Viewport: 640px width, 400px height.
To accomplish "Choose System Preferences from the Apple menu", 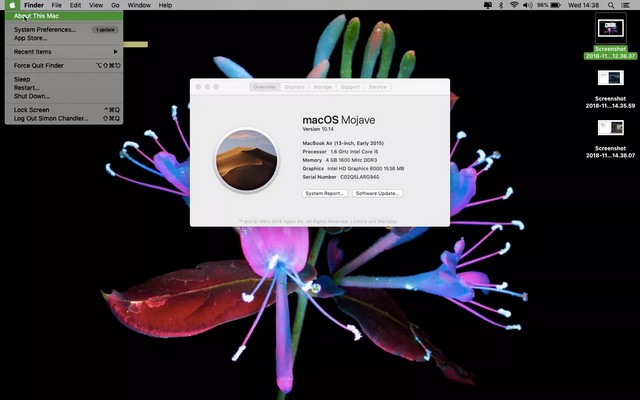I will coord(44,29).
